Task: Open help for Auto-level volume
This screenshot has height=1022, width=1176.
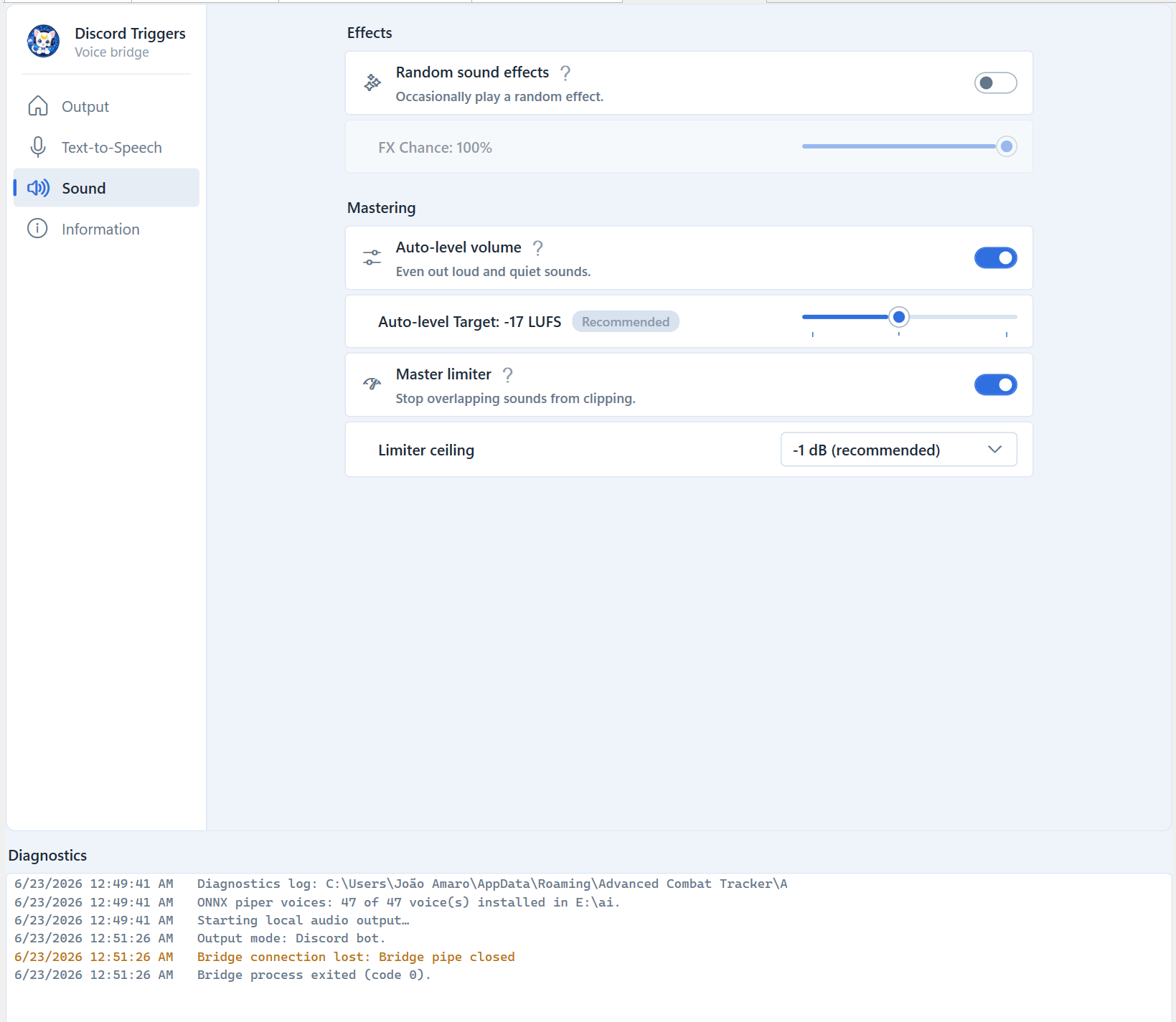Action: coord(538,247)
